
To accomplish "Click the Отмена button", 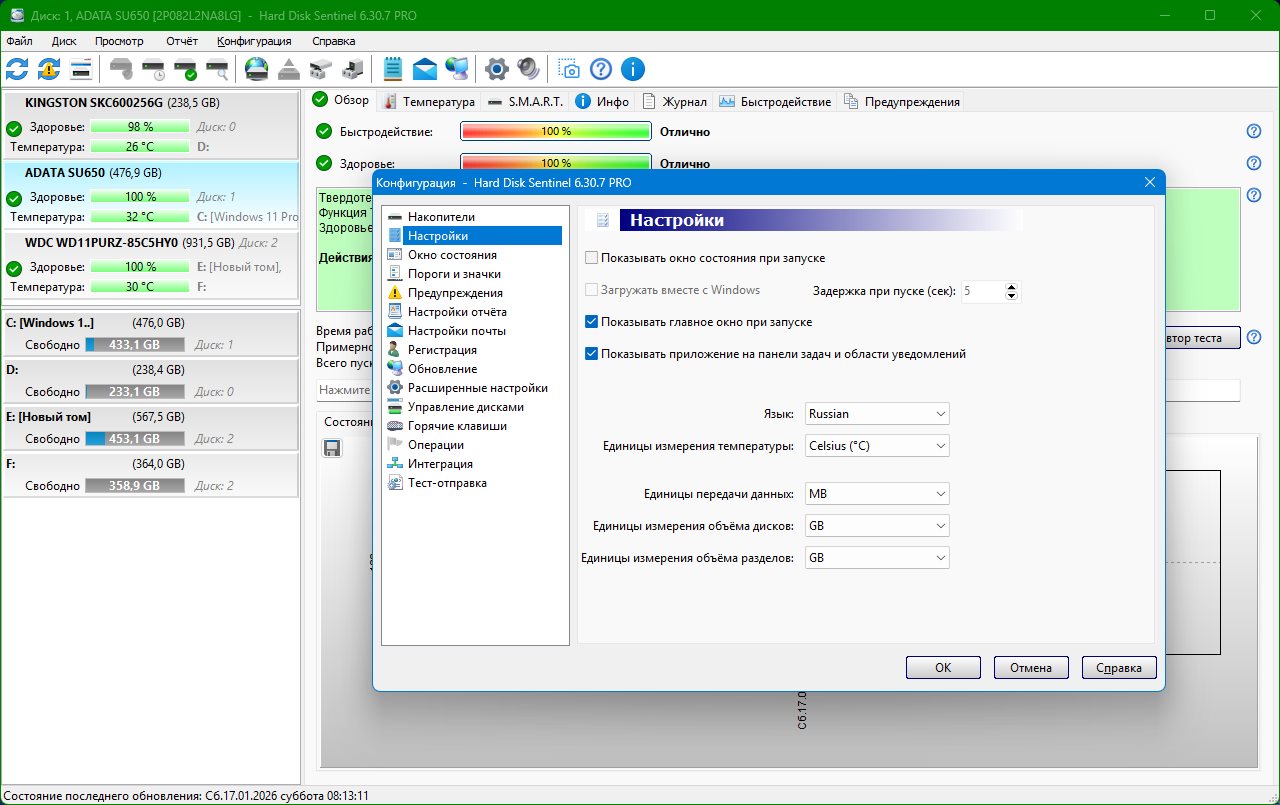I will point(1031,668).
